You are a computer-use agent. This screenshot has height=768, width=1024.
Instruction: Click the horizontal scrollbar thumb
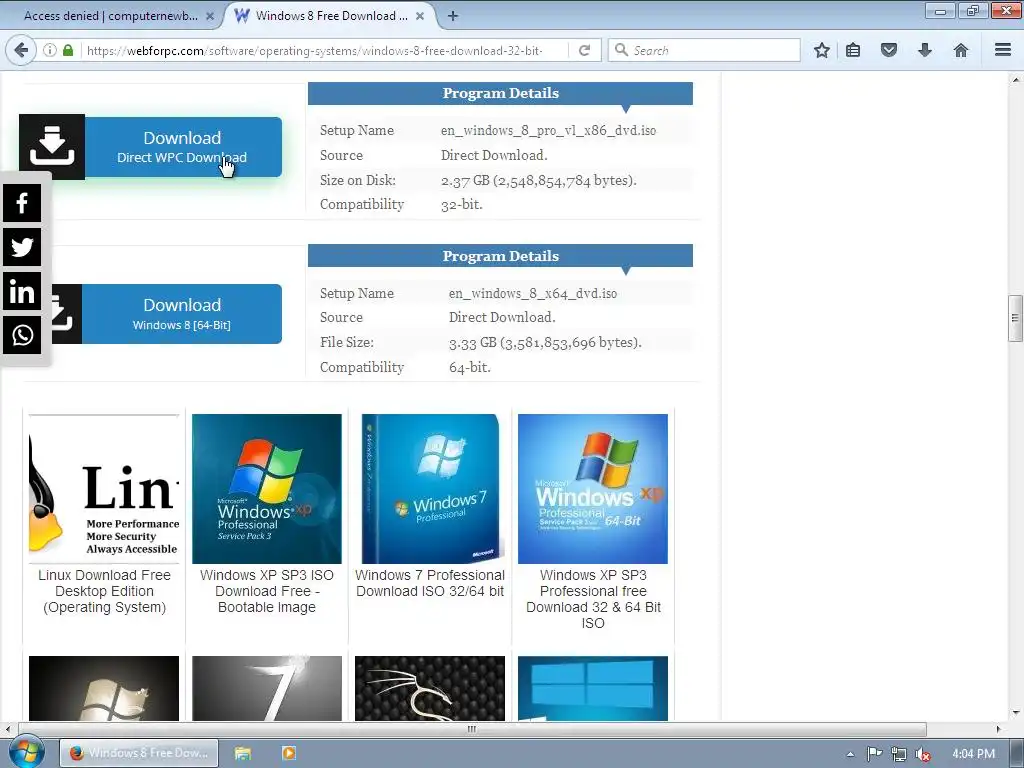pos(472,729)
